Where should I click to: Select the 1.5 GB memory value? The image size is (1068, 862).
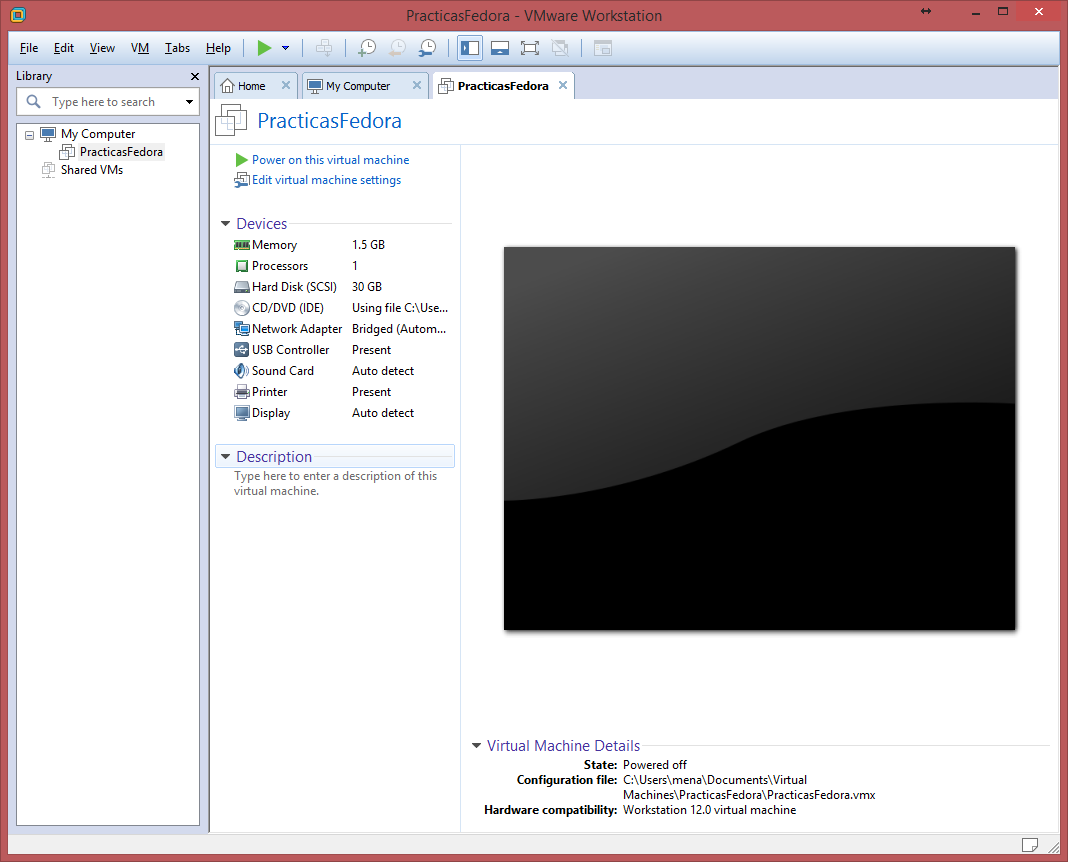click(368, 244)
